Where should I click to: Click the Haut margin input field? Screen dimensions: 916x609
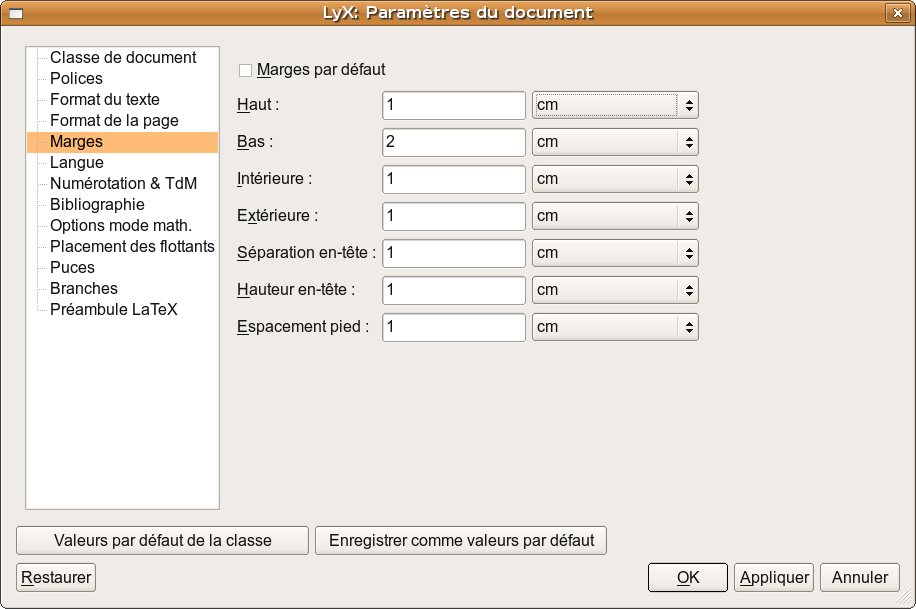[x=453, y=105]
